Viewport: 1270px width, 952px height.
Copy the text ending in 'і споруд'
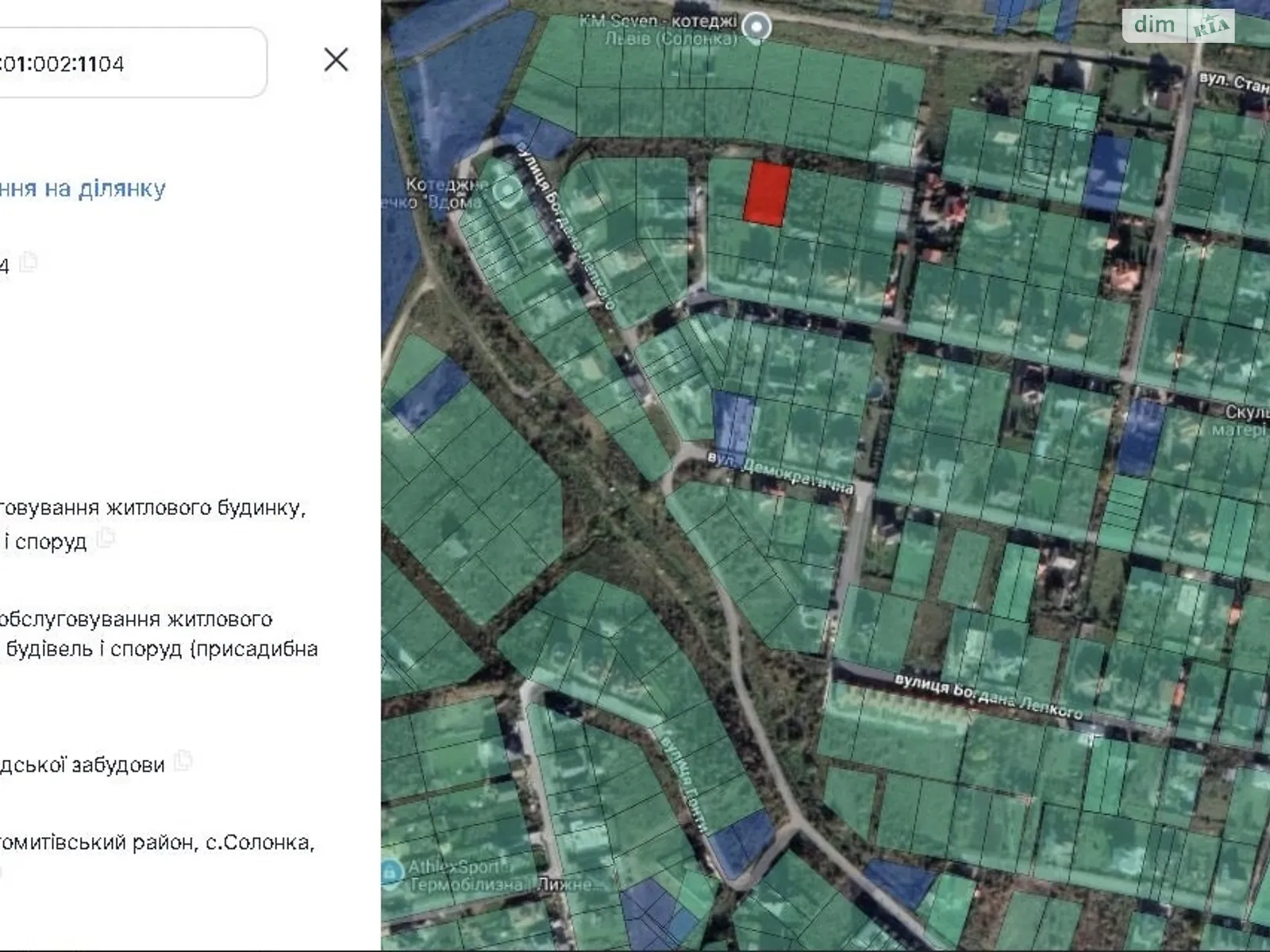click(105, 539)
